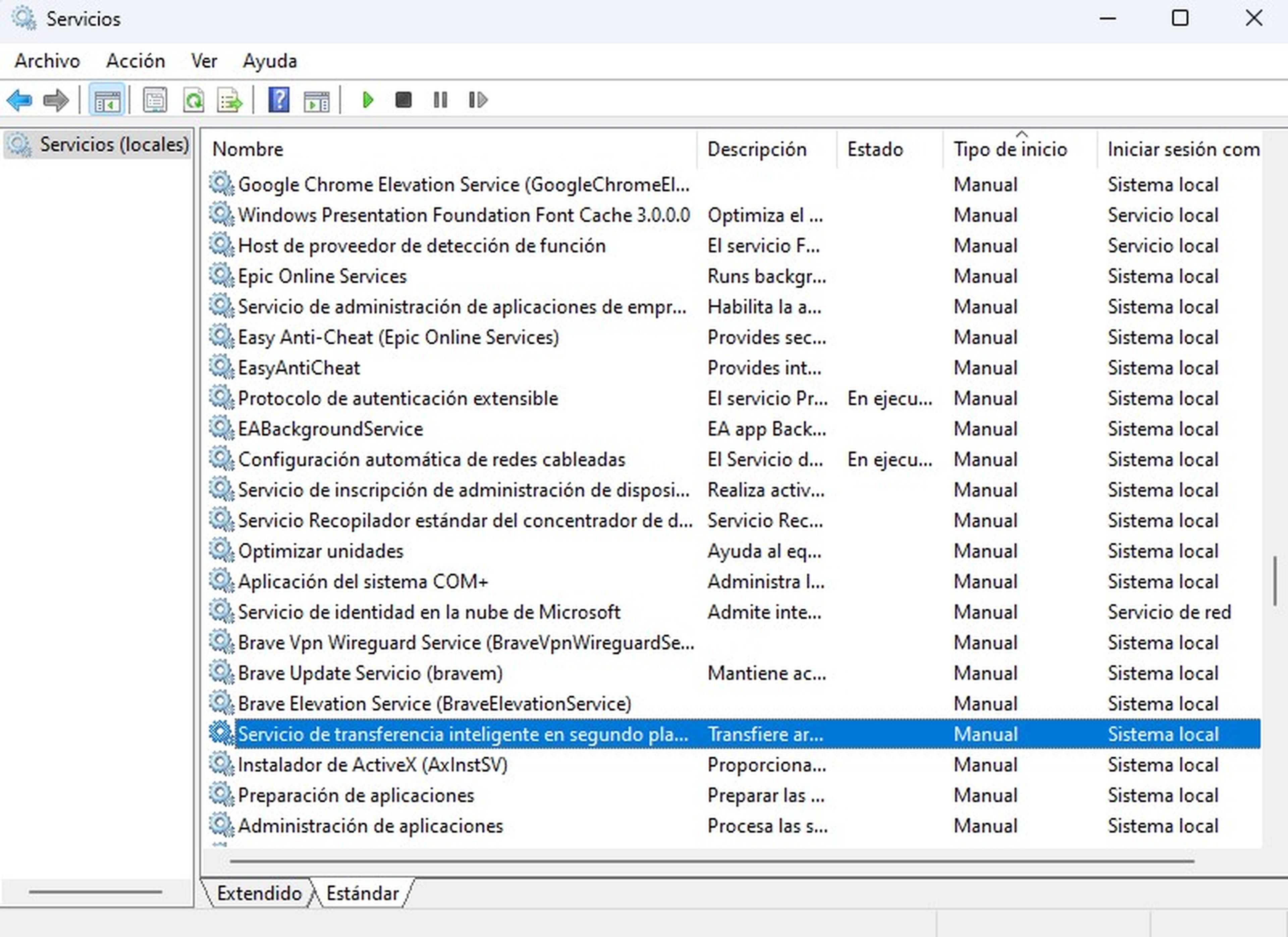Open the Ver menu
The height and width of the screenshot is (937, 1288).
204,61
